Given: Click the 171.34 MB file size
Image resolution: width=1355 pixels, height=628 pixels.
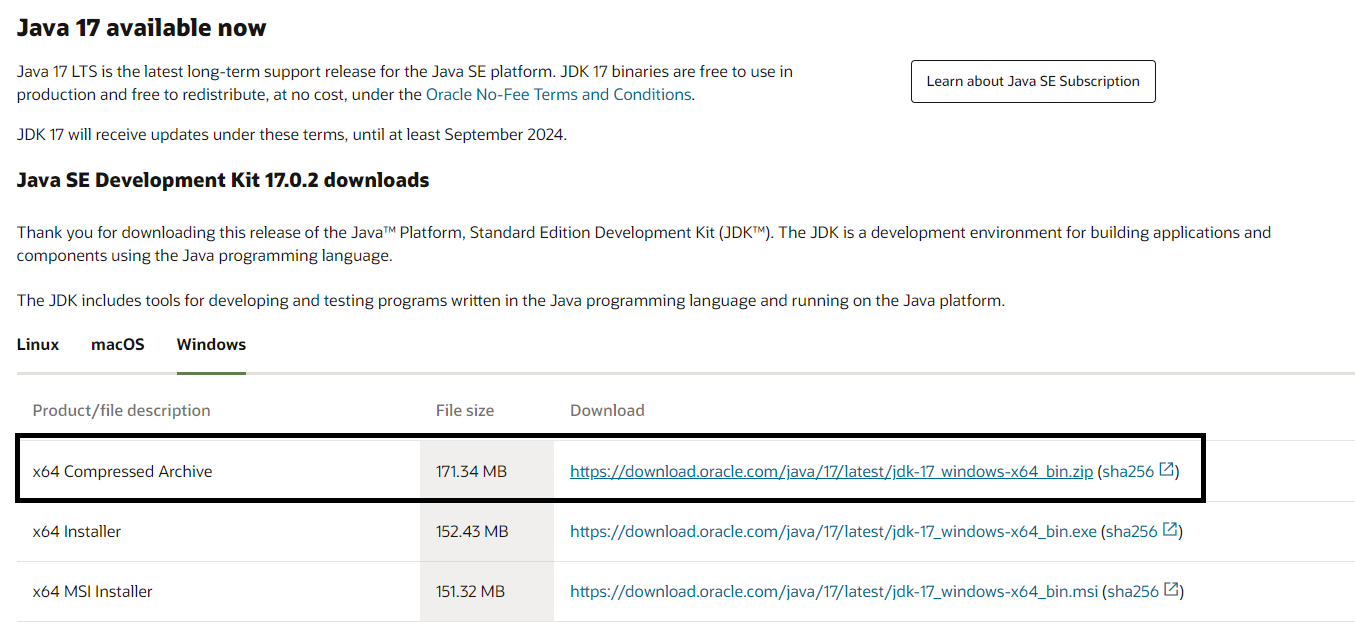Looking at the screenshot, I should pos(472,471).
